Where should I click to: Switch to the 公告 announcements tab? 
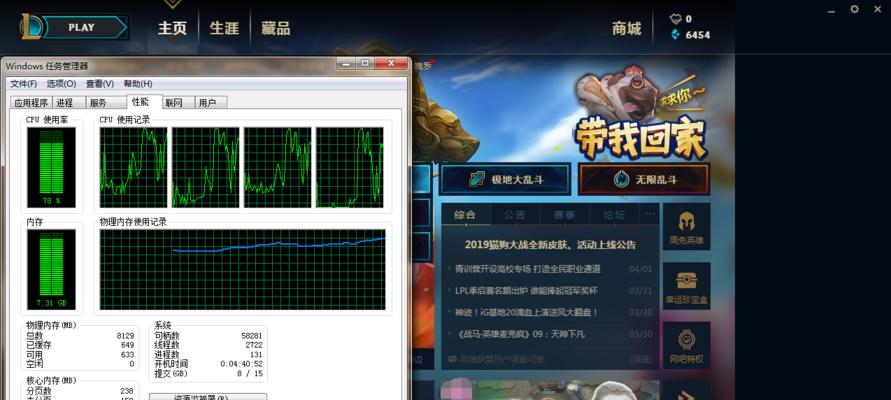click(514, 215)
